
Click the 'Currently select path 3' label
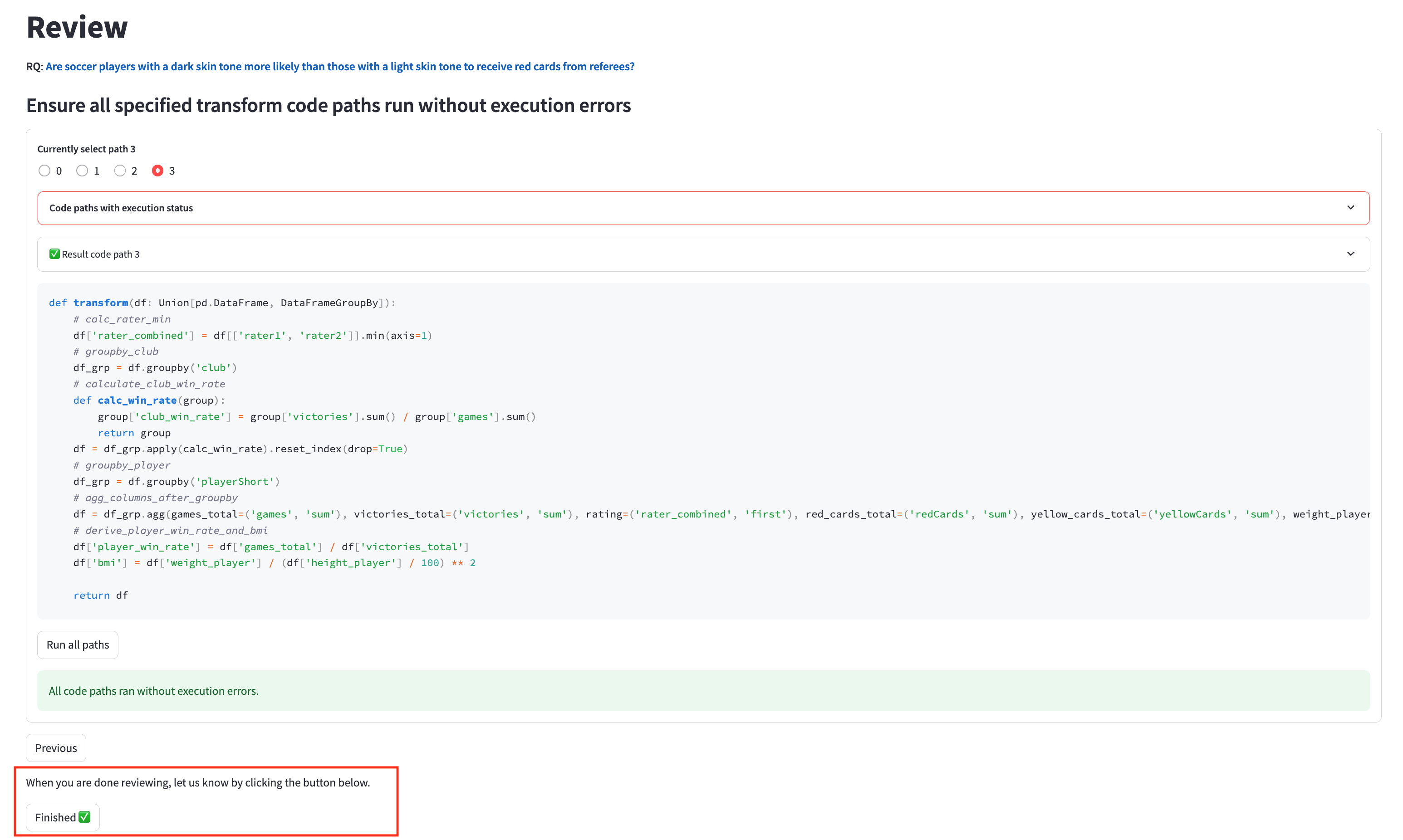point(86,149)
